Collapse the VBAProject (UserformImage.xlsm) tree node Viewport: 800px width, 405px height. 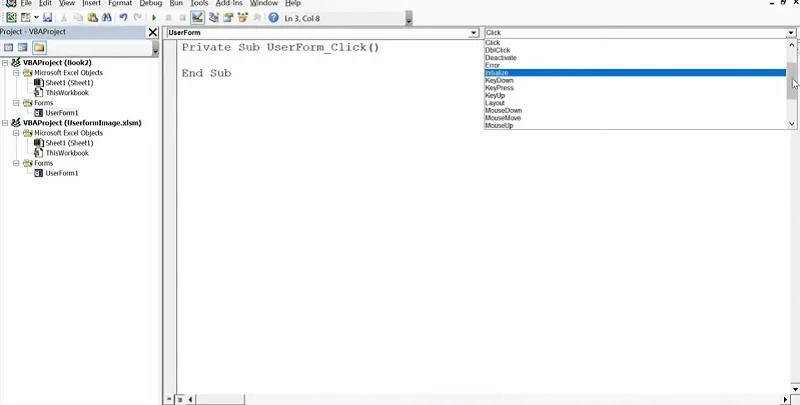[x=5, y=123]
